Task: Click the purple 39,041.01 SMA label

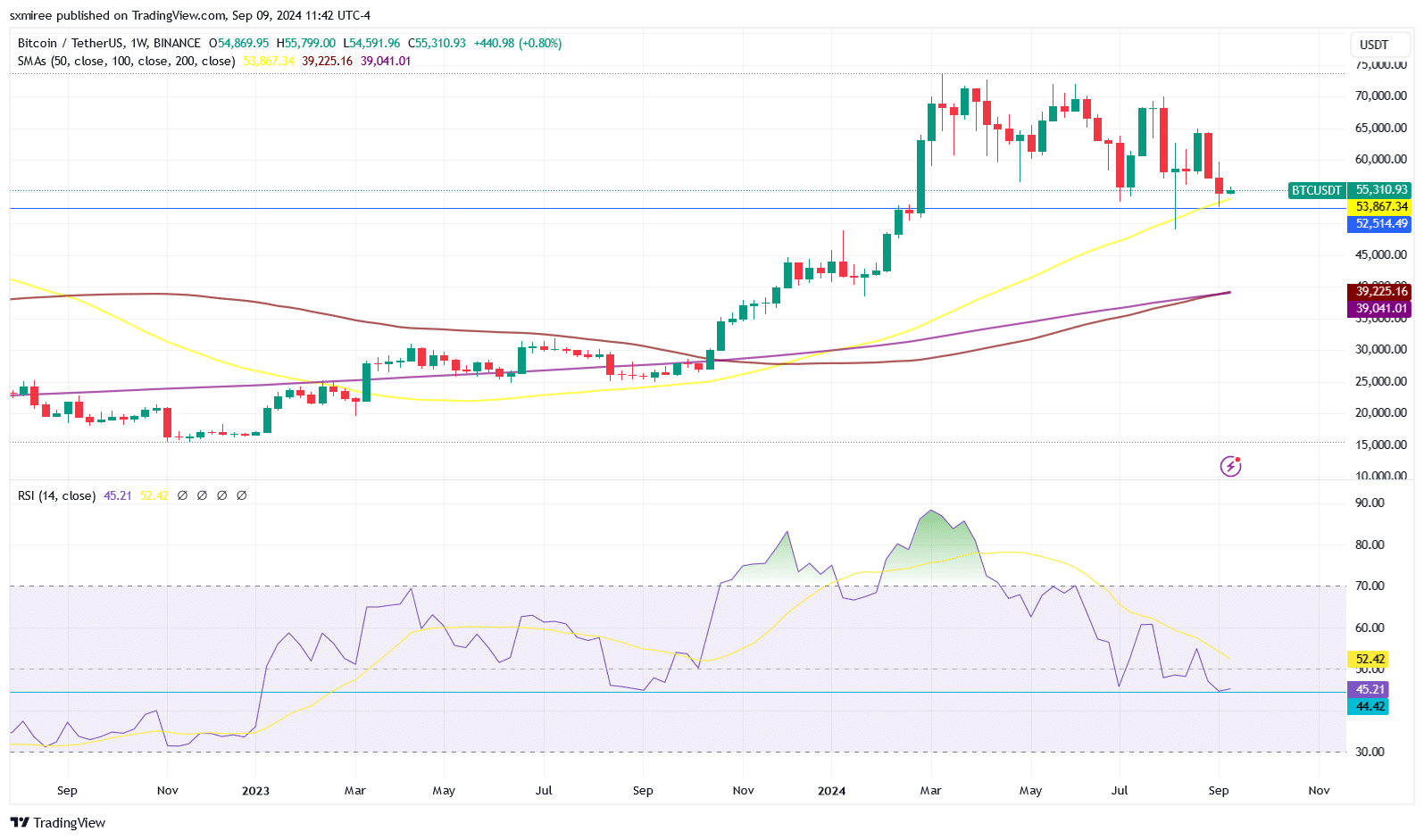Action: [1378, 309]
